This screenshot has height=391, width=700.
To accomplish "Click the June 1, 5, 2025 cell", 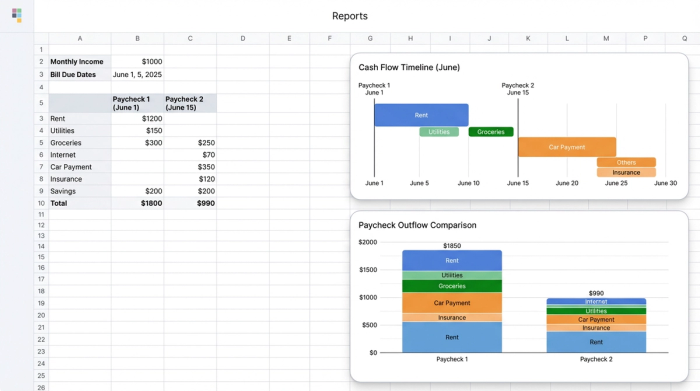I will pyautogui.click(x=138, y=75).
